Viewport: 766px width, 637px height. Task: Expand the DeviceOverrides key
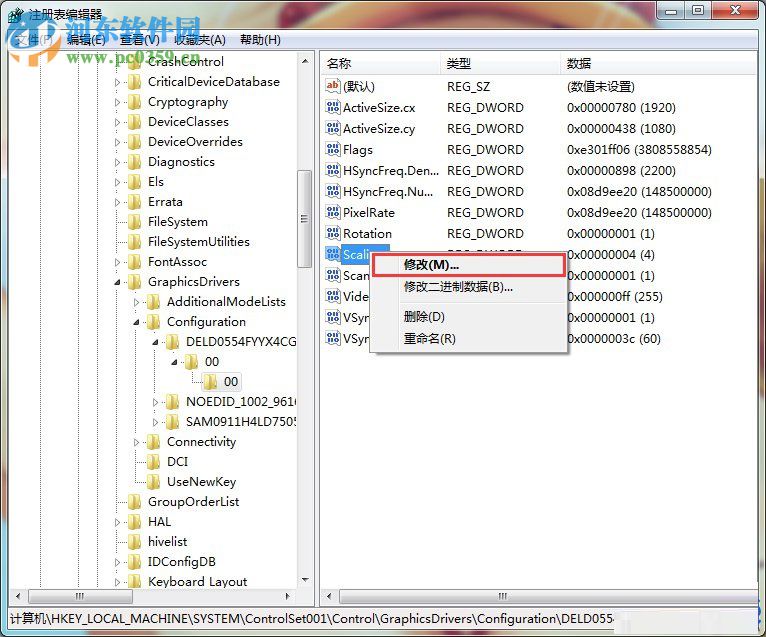tap(117, 143)
